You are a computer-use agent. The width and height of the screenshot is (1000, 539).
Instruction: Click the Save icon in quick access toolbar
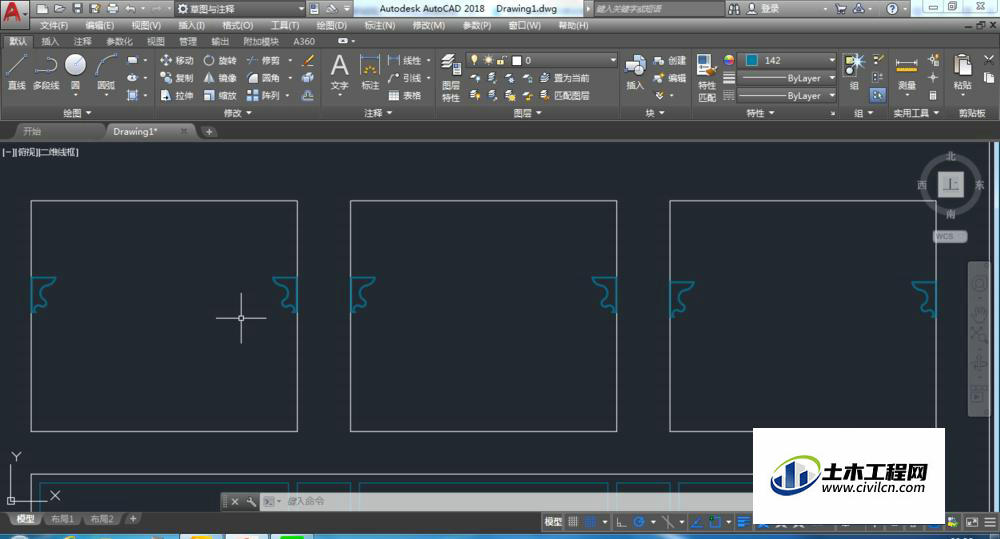click(x=77, y=8)
